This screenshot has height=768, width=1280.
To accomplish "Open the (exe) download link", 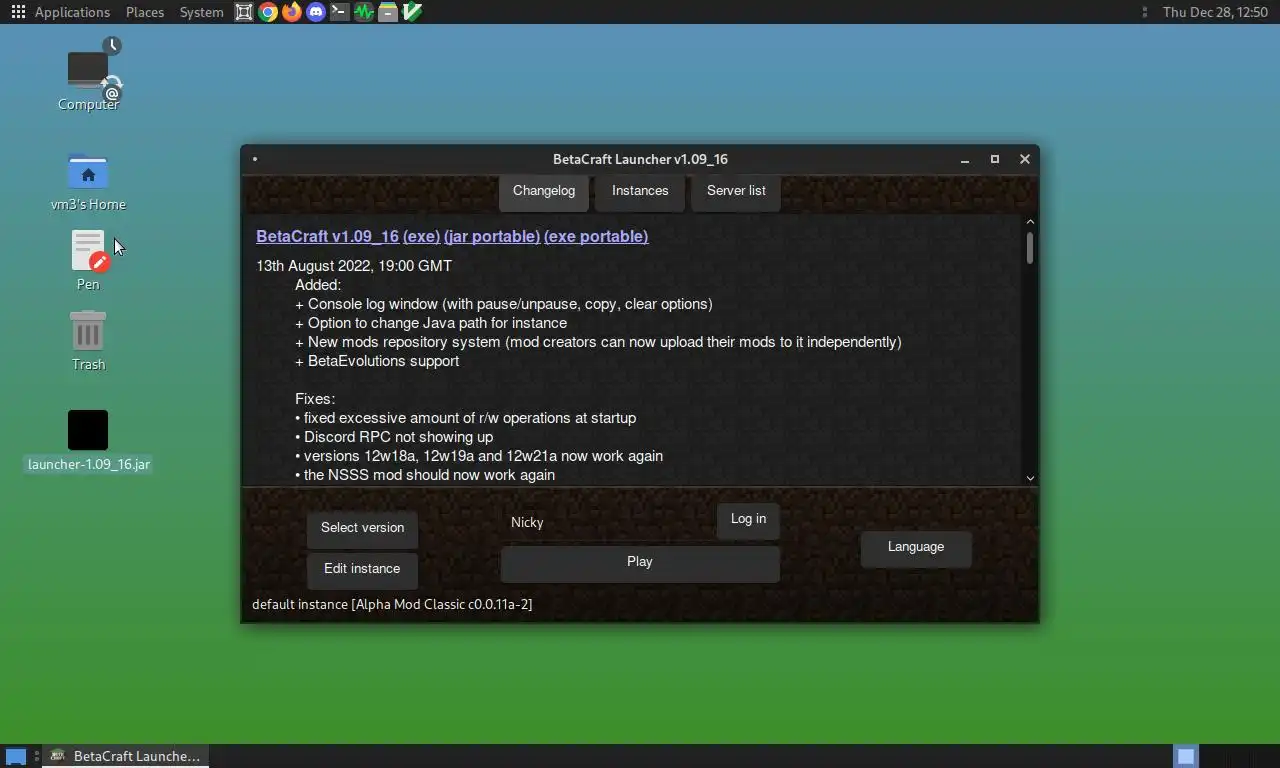I will click(421, 237).
